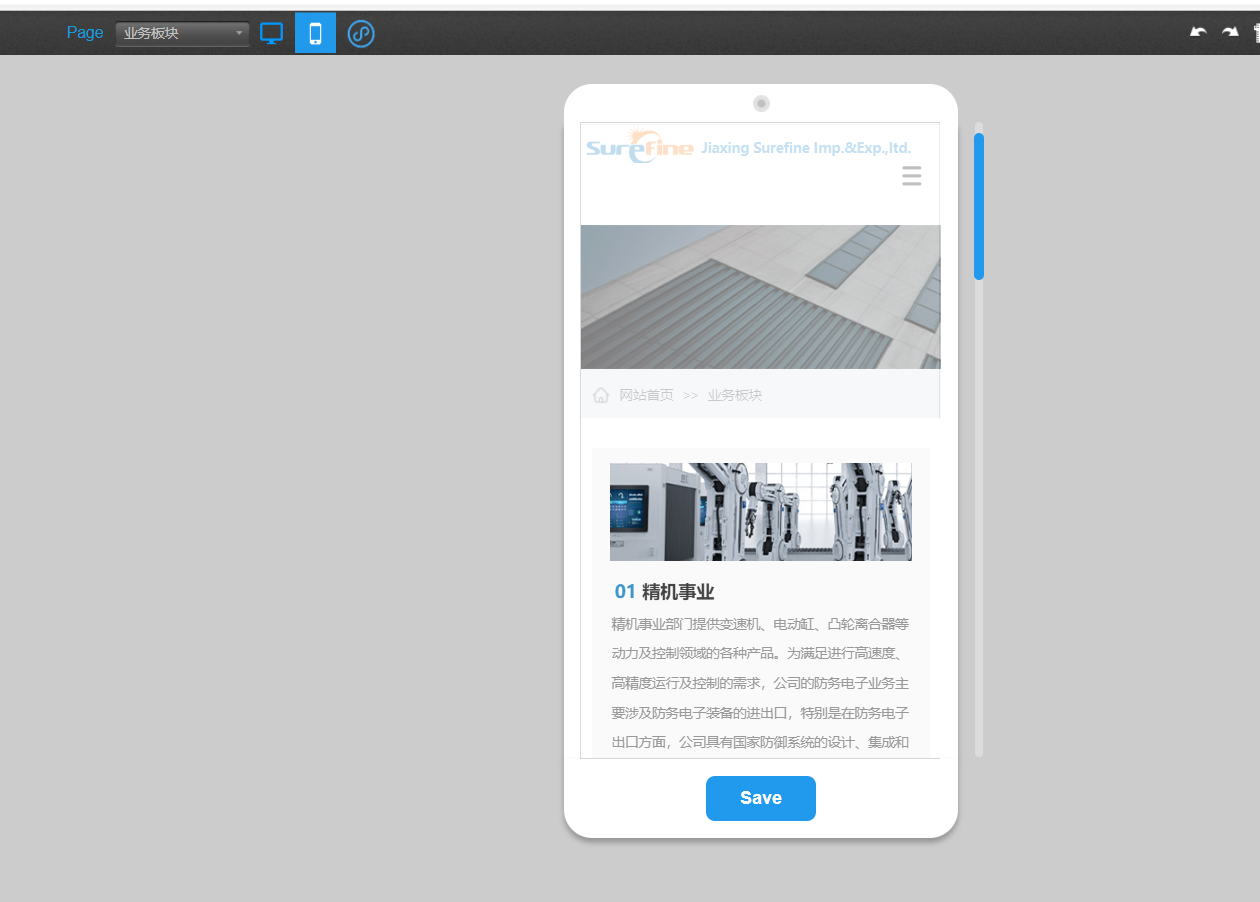Open the hamburger menu in mobile preview
Viewport: 1260px width, 902px height.
(911, 177)
